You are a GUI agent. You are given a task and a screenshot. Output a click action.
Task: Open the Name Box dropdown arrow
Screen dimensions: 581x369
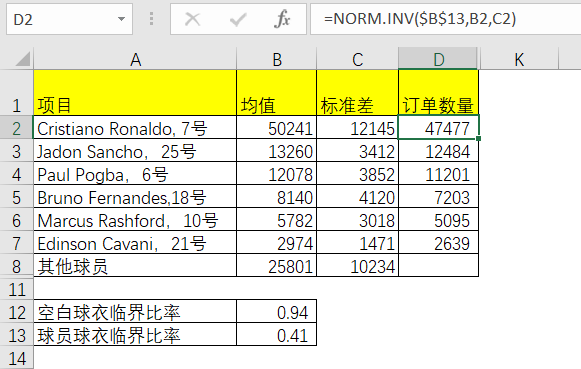tap(121, 19)
